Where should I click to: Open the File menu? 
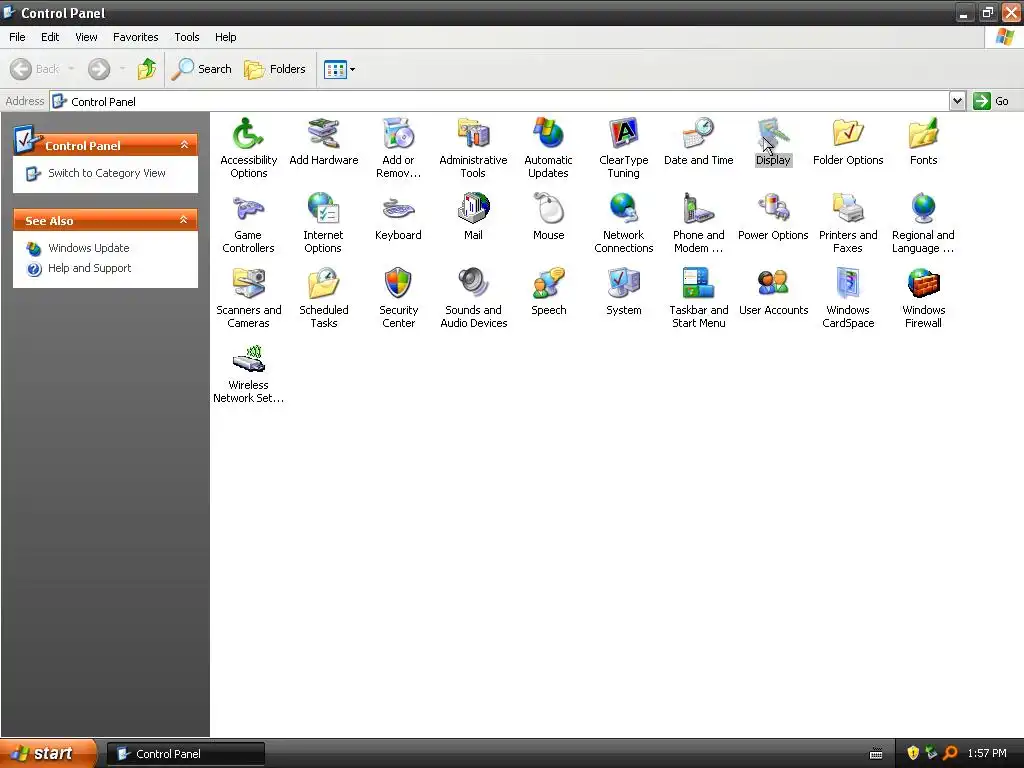17,37
